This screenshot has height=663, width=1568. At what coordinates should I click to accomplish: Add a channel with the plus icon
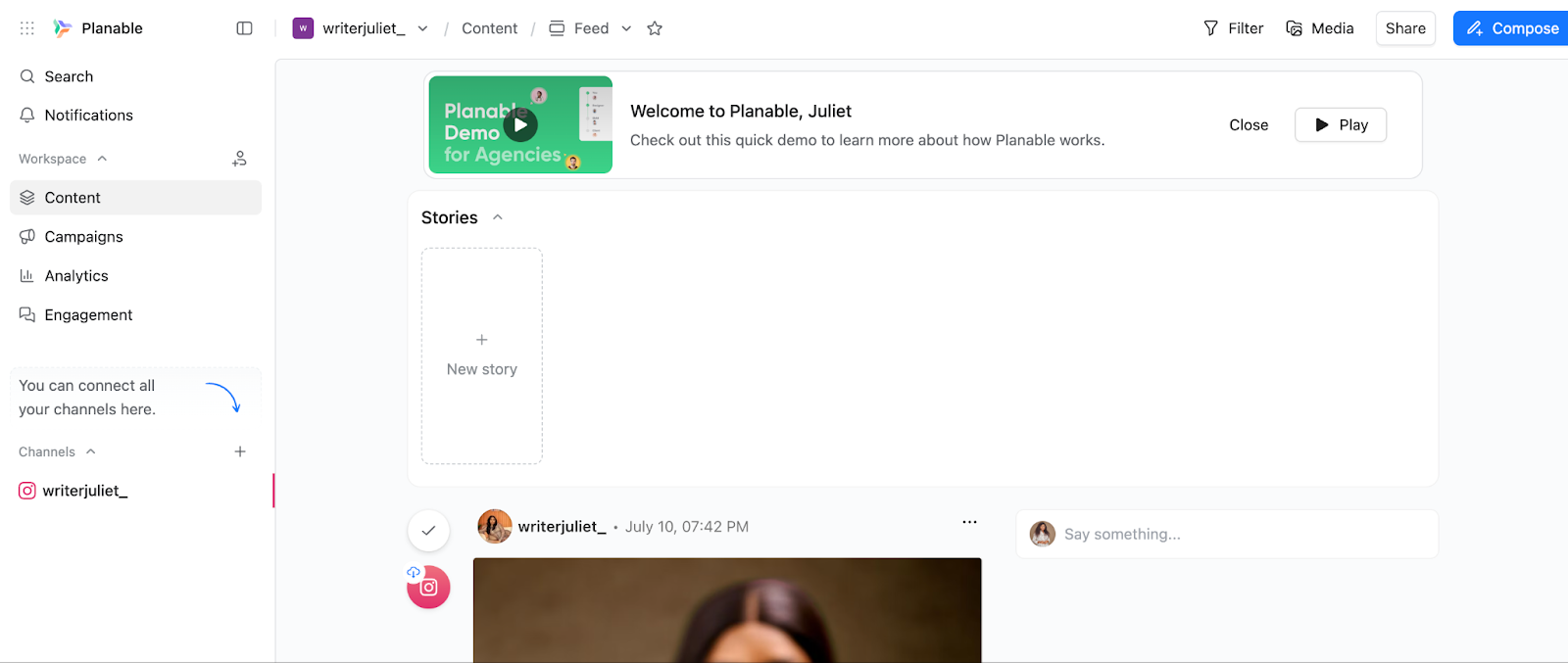tap(240, 451)
